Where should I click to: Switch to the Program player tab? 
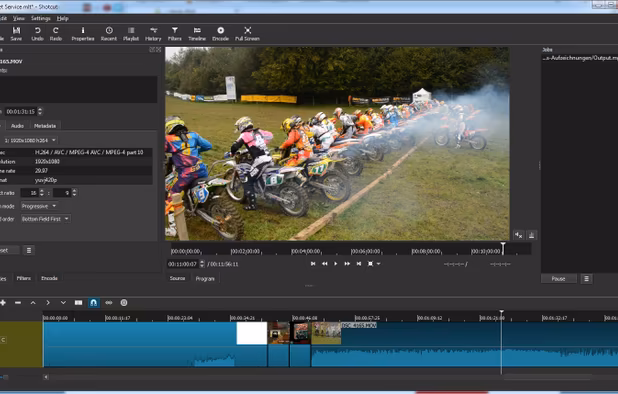[205, 279]
